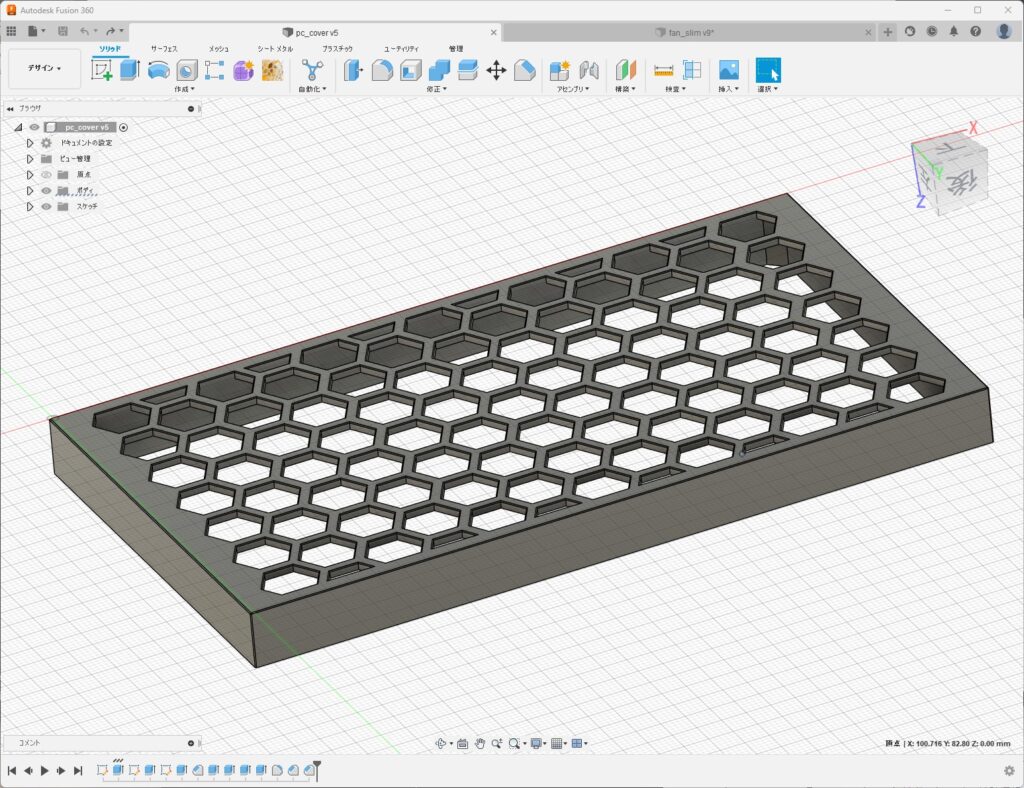Click the Save icon
This screenshot has width=1024, height=788.
click(x=63, y=31)
